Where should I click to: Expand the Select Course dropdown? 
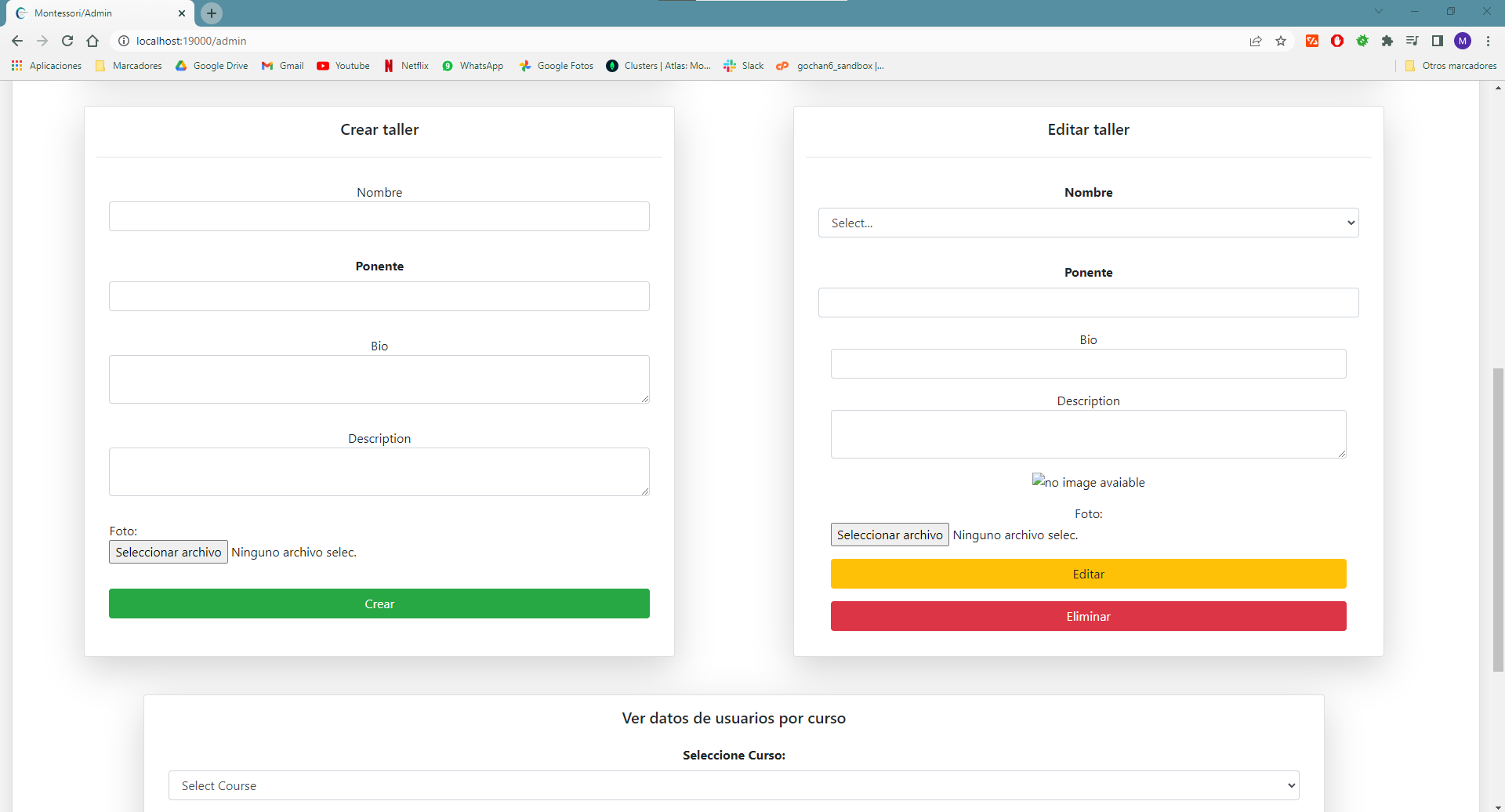pyautogui.click(x=734, y=785)
